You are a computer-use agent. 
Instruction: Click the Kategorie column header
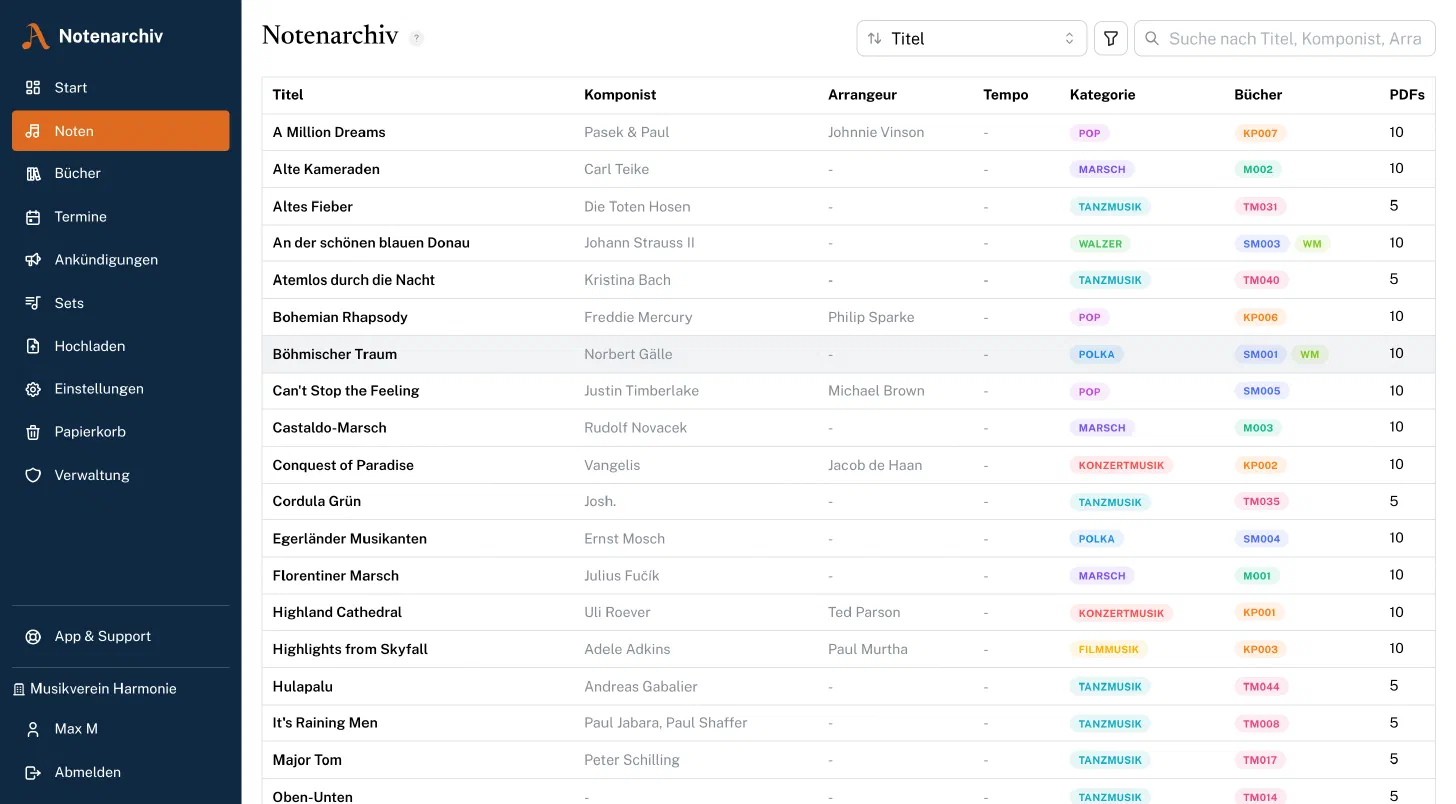1102,95
